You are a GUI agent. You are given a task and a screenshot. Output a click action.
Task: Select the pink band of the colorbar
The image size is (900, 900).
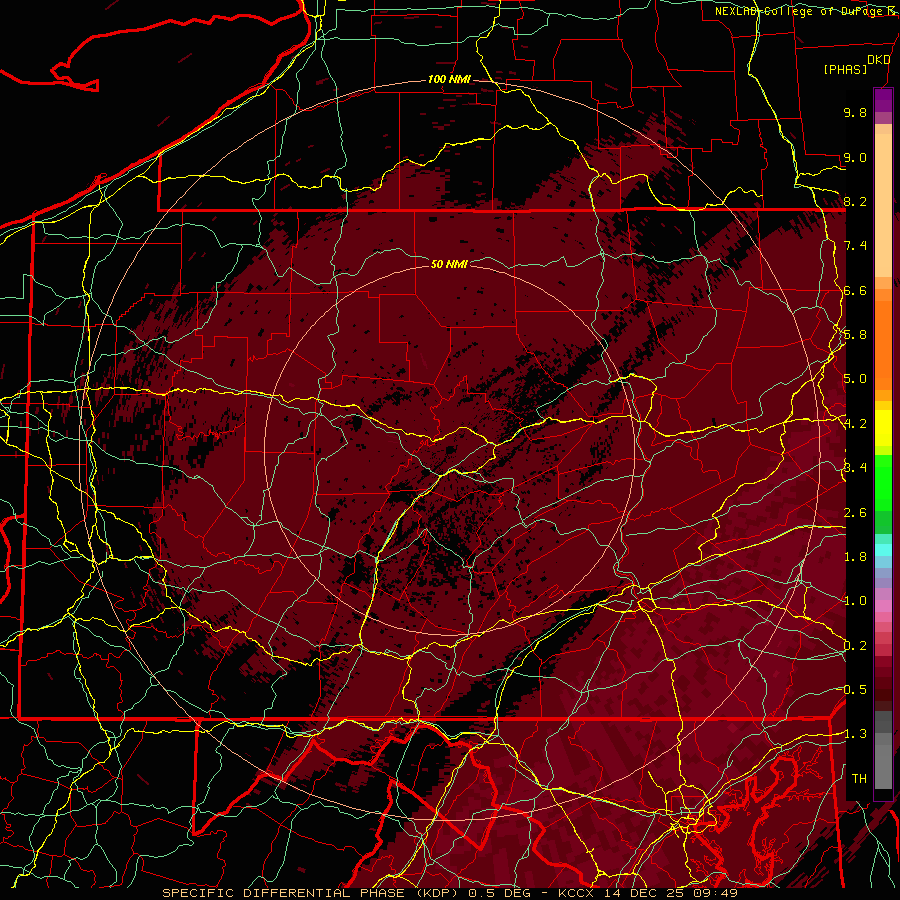click(x=883, y=606)
